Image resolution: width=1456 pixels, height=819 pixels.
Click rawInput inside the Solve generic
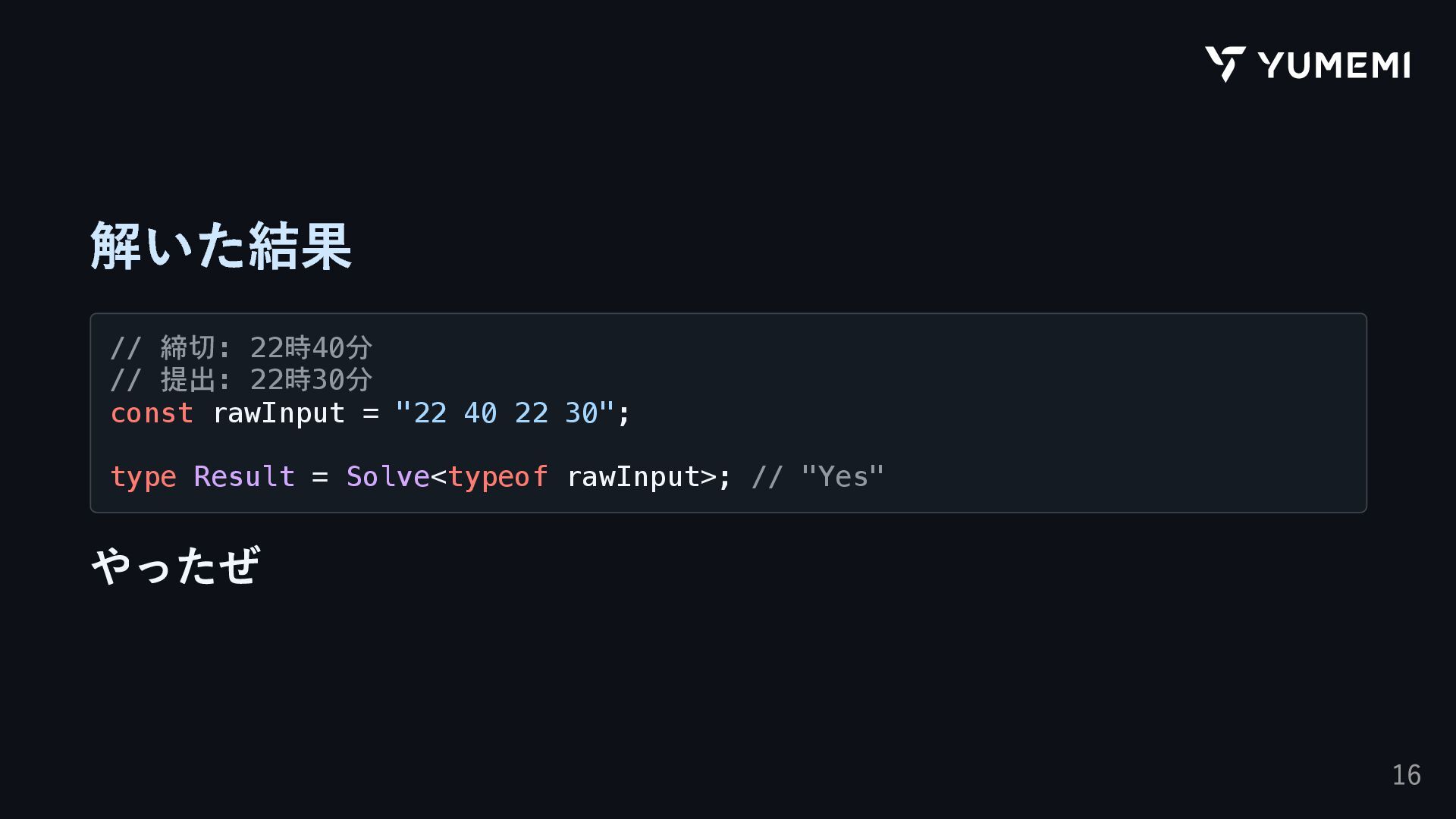coord(632,477)
